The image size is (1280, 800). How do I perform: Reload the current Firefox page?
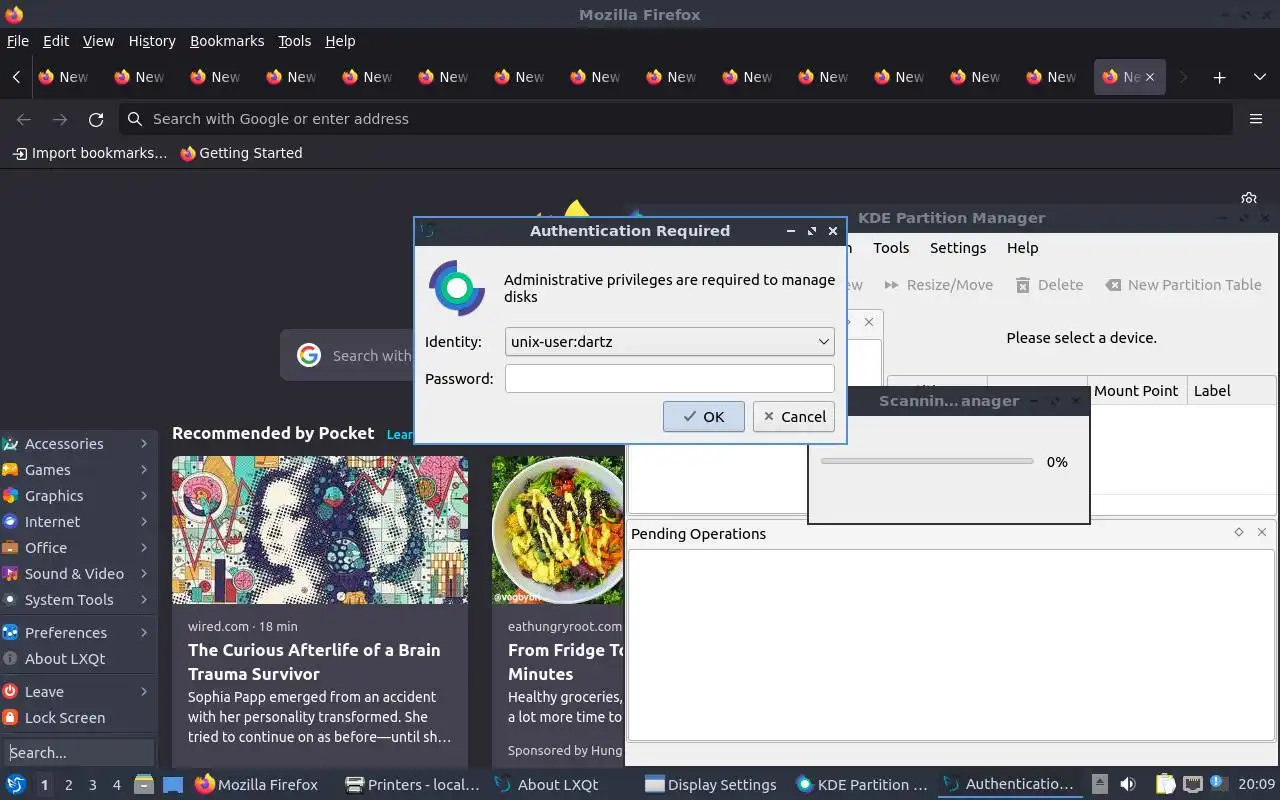pyautogui.click(x=96, y=119)
